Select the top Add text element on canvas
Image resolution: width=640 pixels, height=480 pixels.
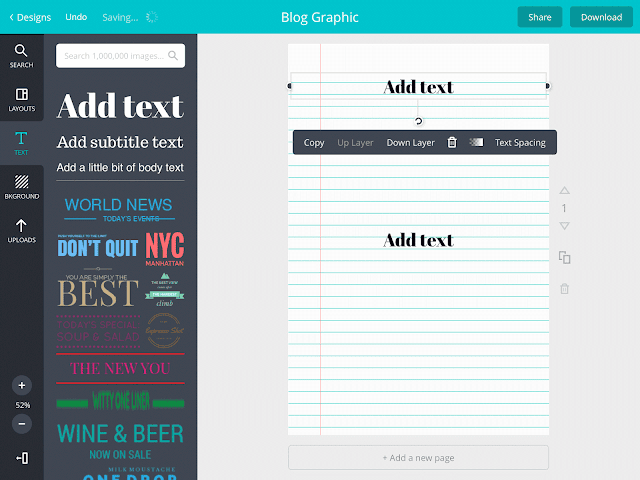[418, 87]
